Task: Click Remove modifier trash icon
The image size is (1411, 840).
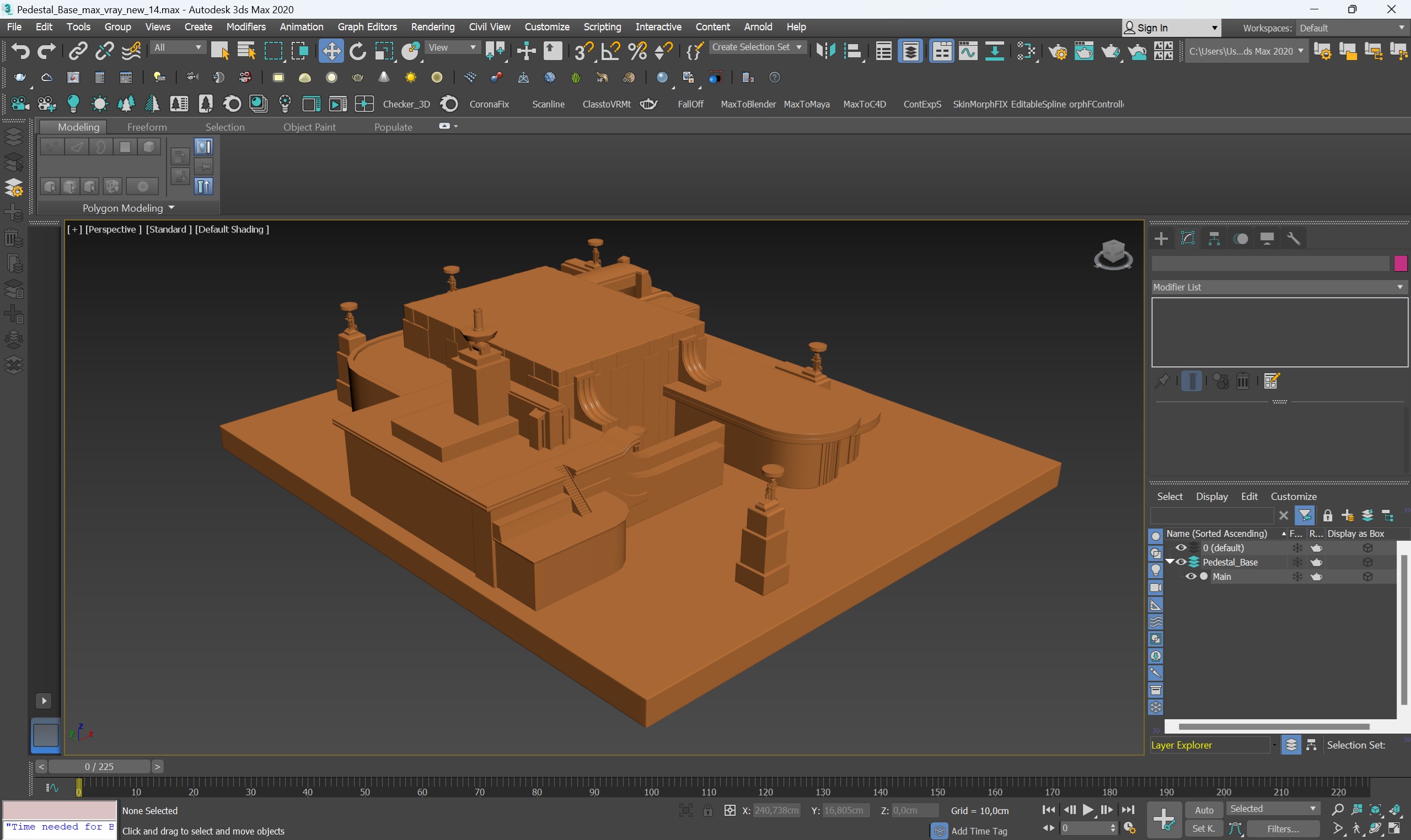Action: [1243, 381]
